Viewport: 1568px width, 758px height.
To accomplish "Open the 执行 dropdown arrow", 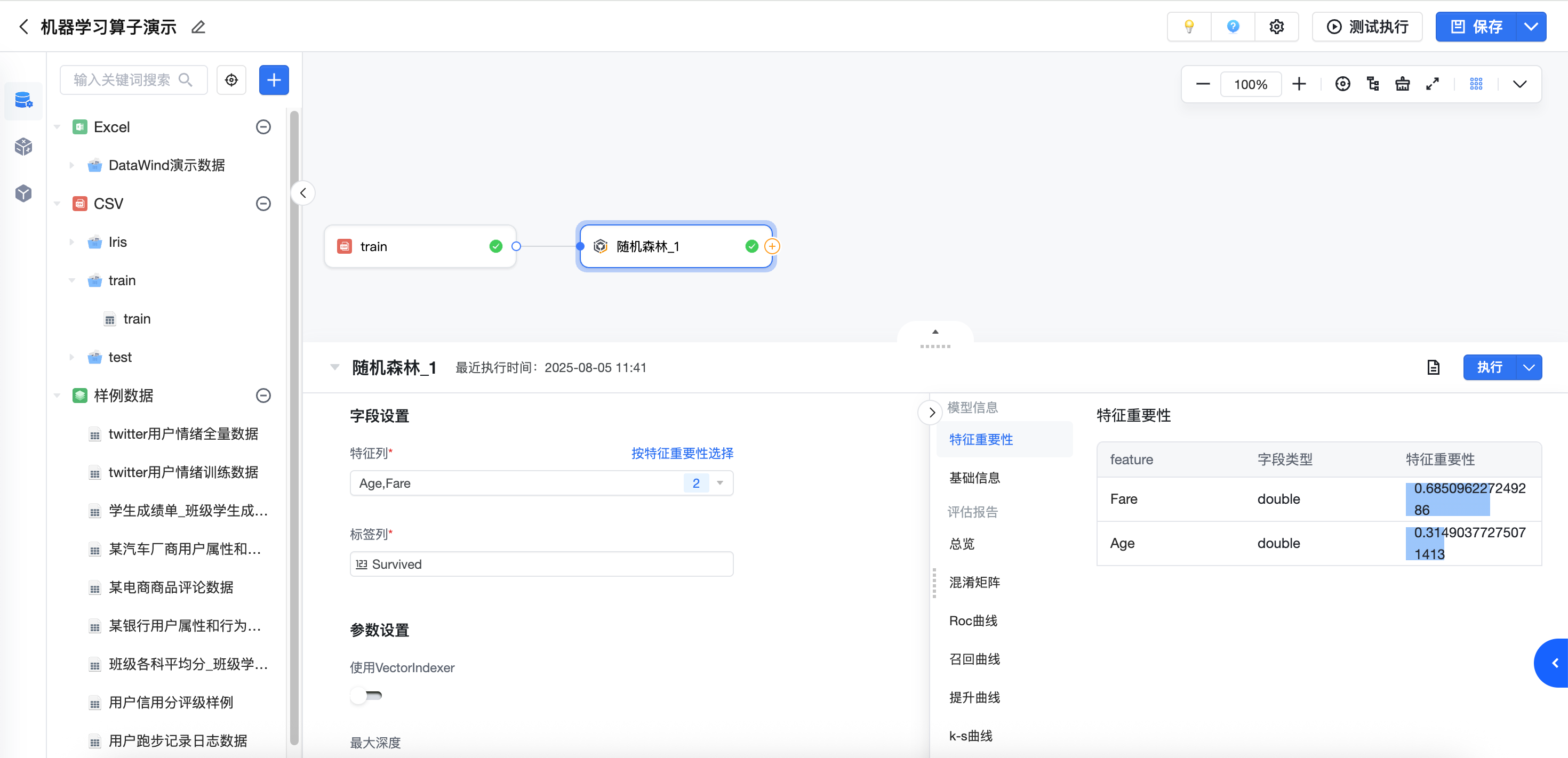I will (1529, 367).
